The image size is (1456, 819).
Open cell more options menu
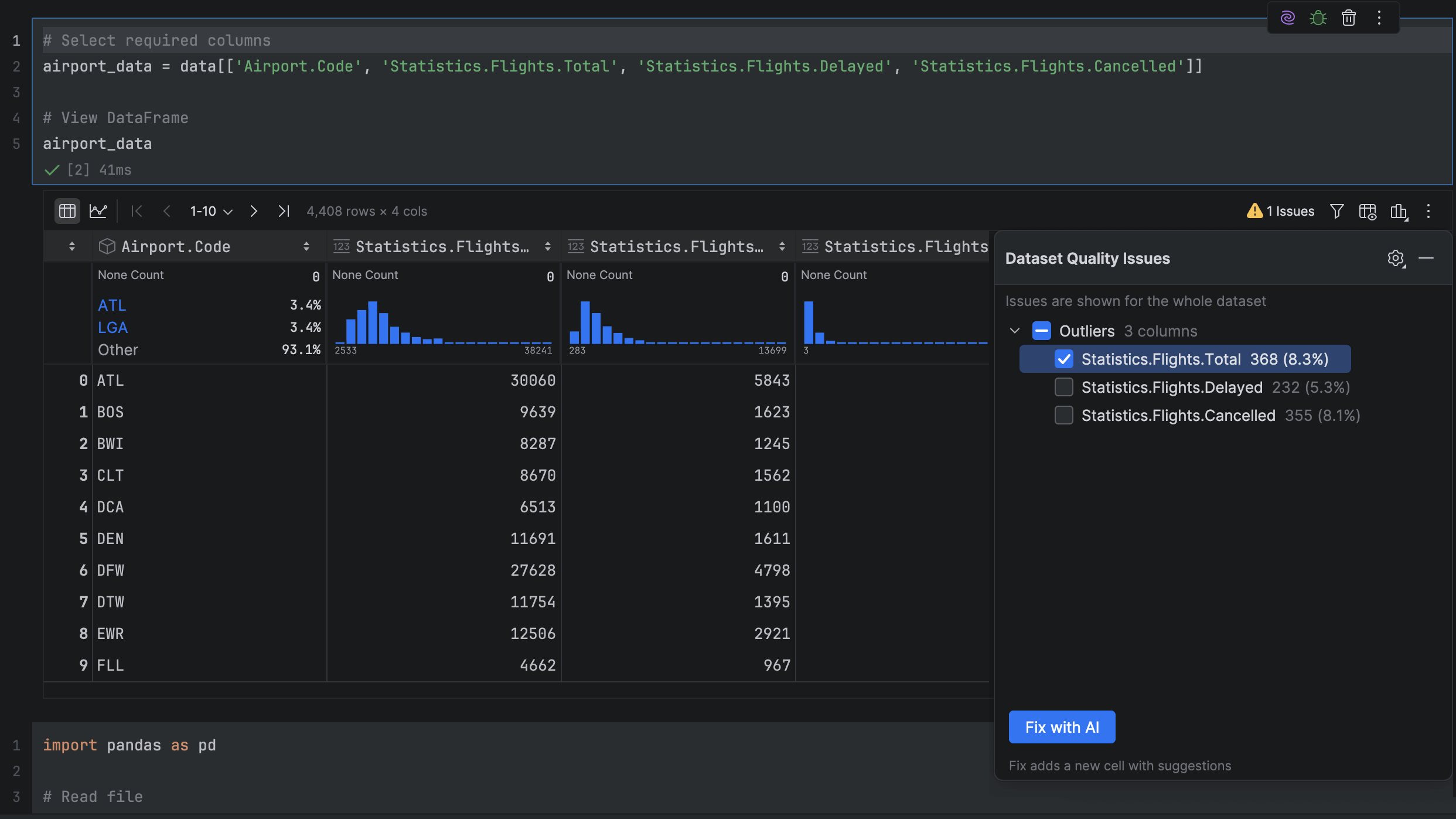pos(1379,18)
